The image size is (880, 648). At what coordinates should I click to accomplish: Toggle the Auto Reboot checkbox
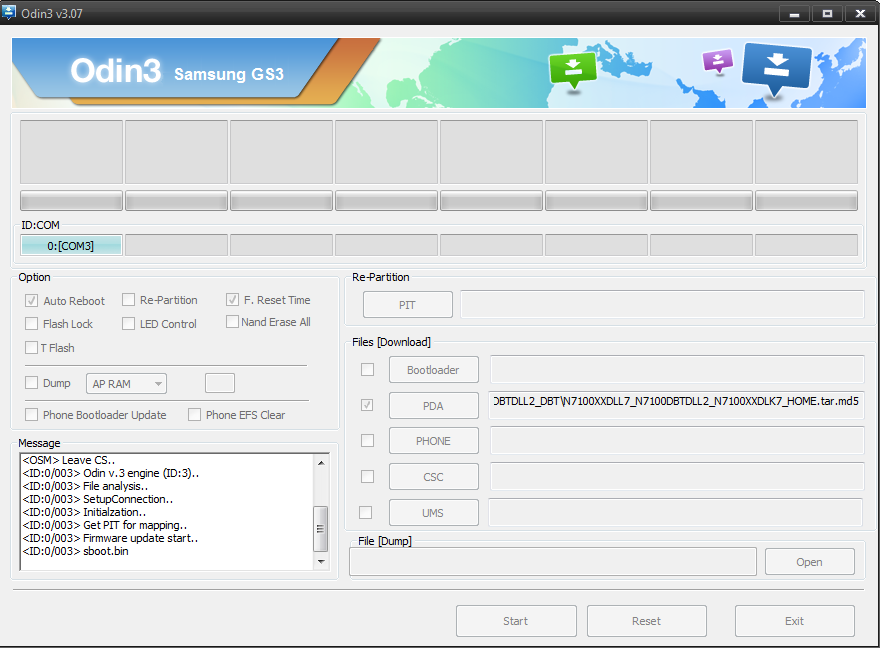click(31, 301)
